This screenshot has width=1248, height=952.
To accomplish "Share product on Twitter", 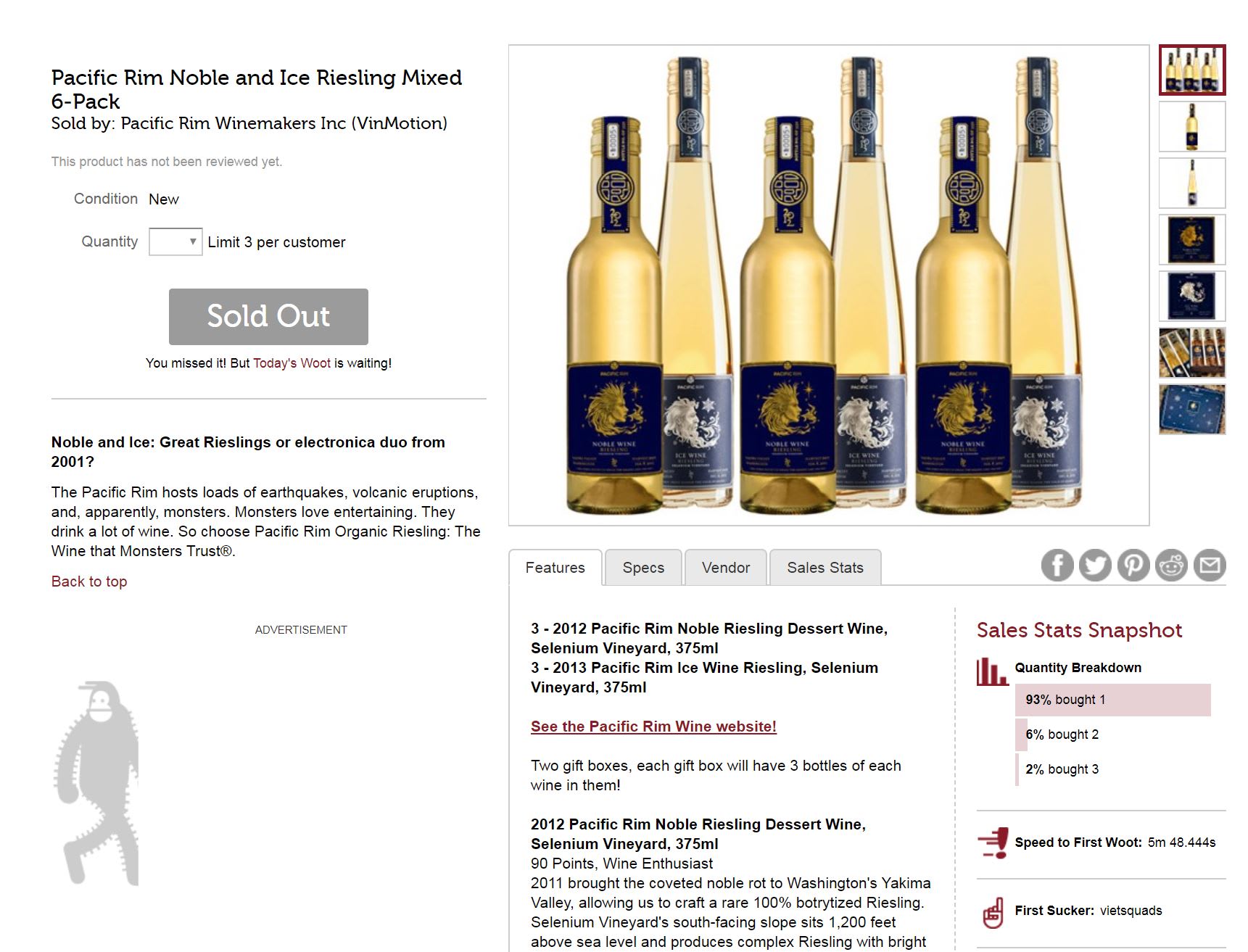I will pos(1095,566).
